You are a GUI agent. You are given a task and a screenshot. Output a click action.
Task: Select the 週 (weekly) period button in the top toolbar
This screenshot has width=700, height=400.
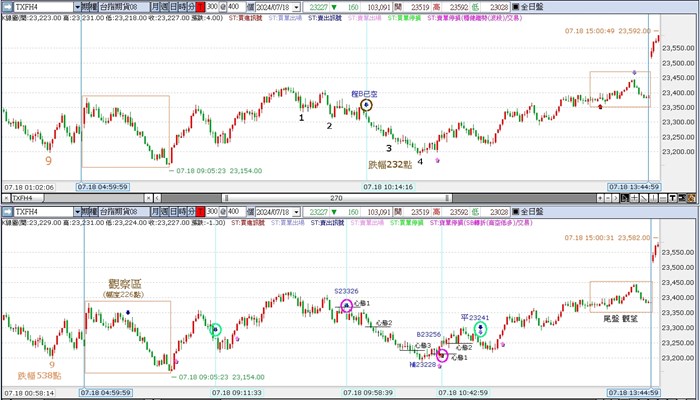(163, 6)
